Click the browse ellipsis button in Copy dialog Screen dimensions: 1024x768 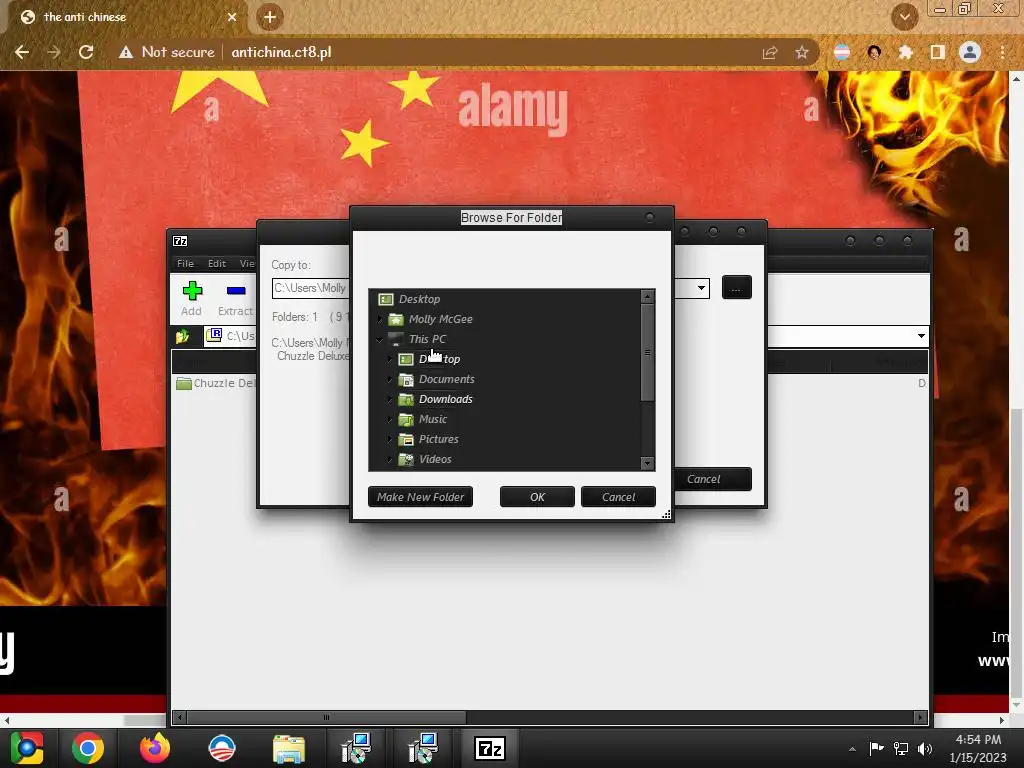click(737, 287)
